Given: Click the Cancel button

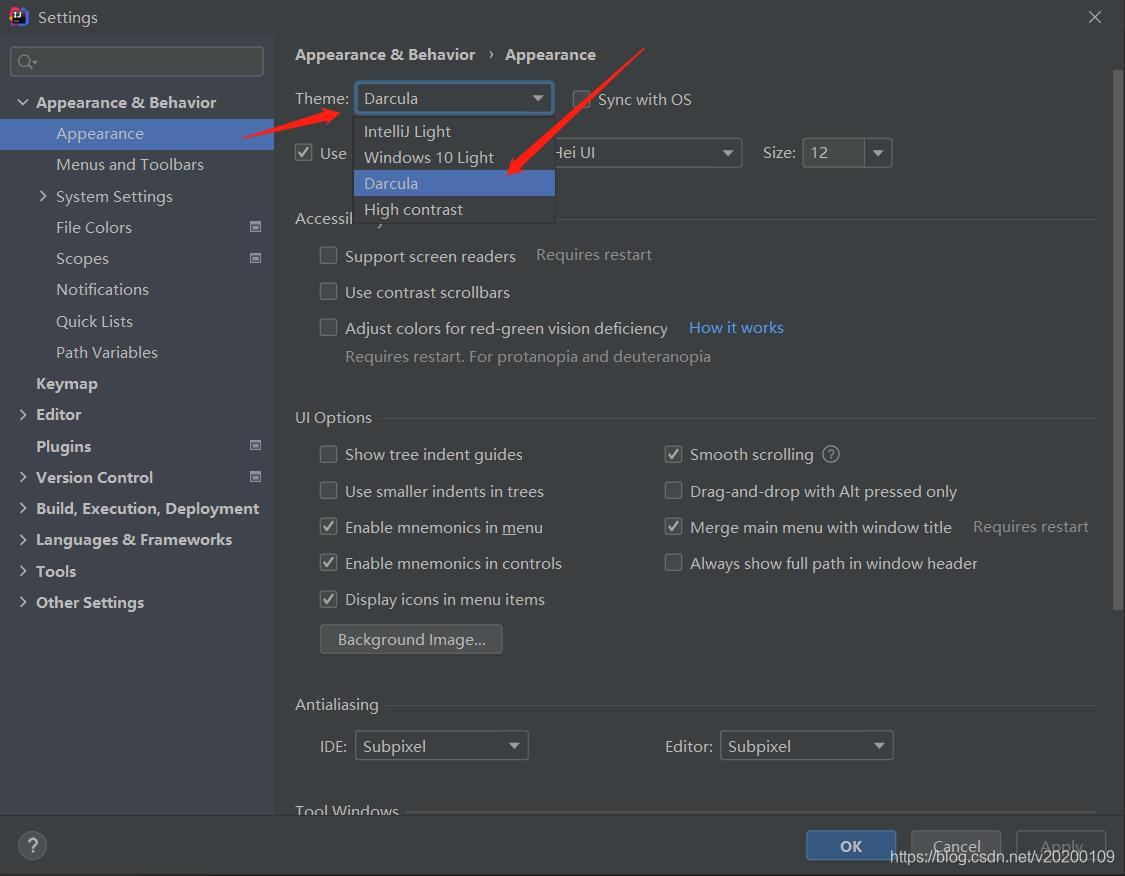Looking at the screenshot, I should coord(956,846).
